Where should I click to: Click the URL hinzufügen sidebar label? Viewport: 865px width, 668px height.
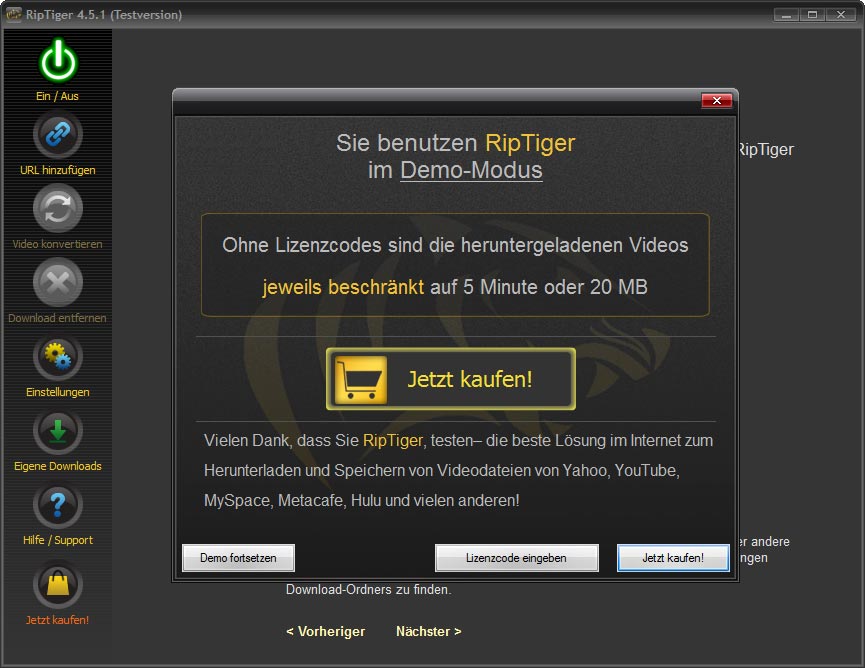coord(57,170)
